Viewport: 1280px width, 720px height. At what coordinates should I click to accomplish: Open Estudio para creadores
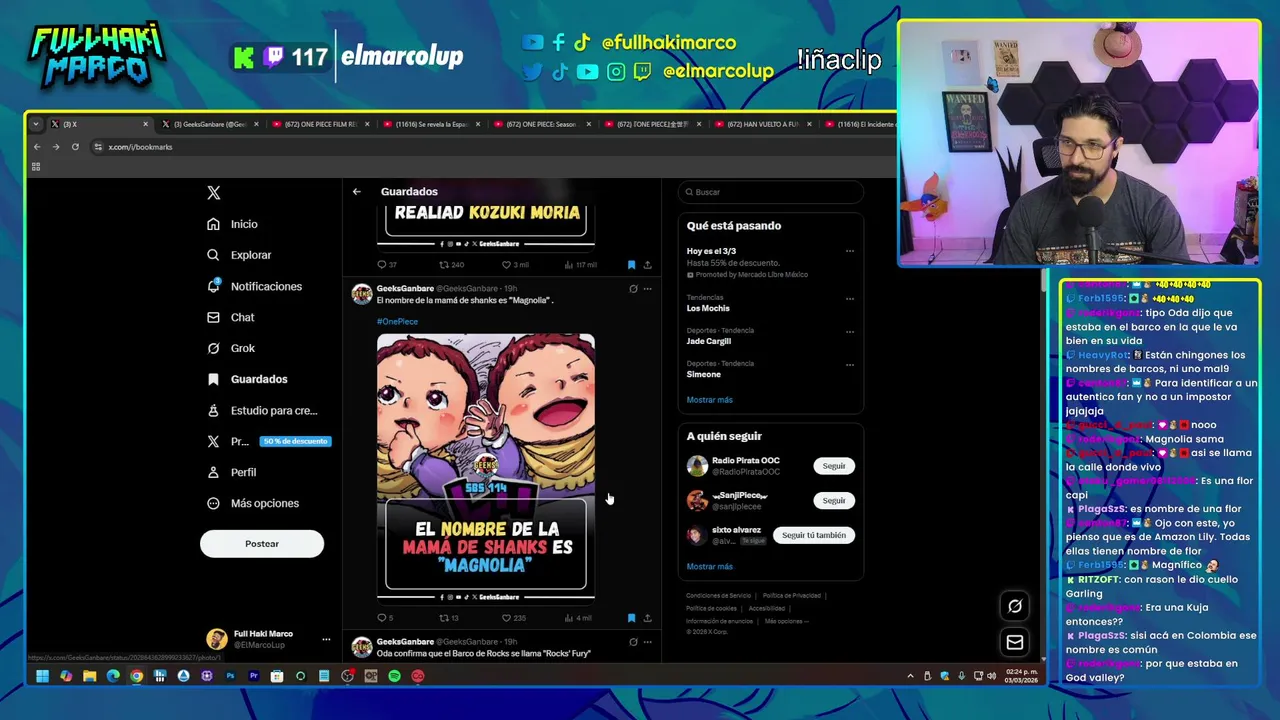click(262, 410)
